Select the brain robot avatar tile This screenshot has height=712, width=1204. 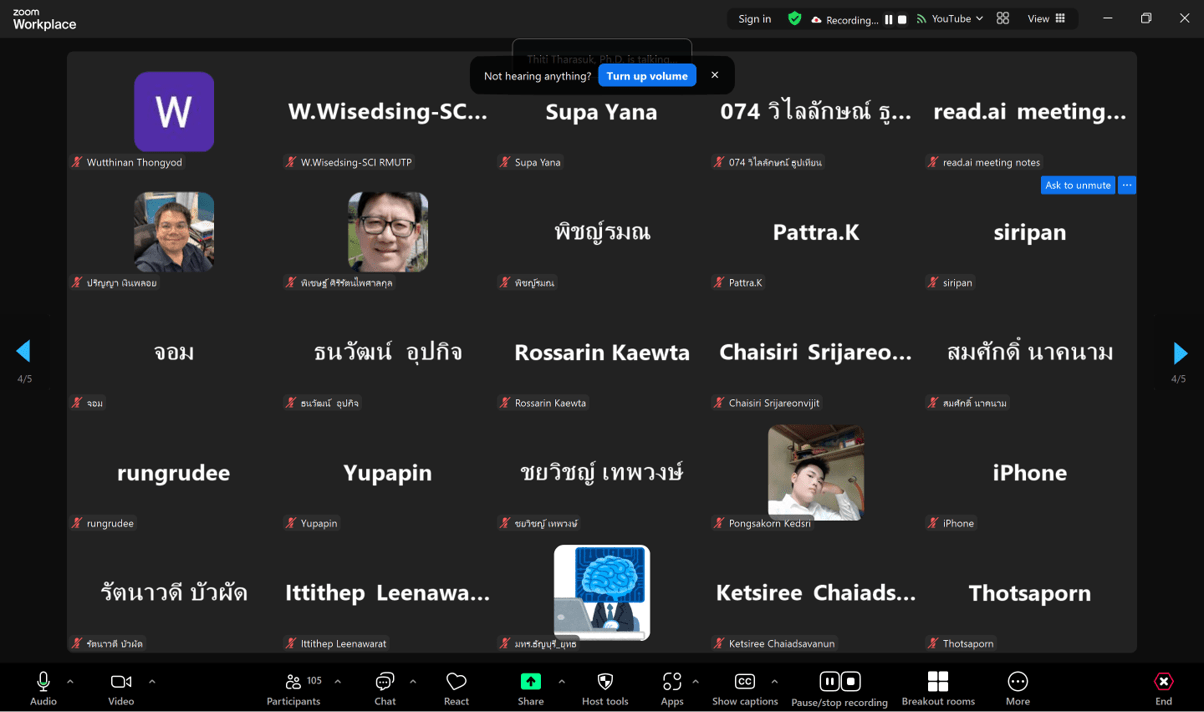click(x=602, y=592)
